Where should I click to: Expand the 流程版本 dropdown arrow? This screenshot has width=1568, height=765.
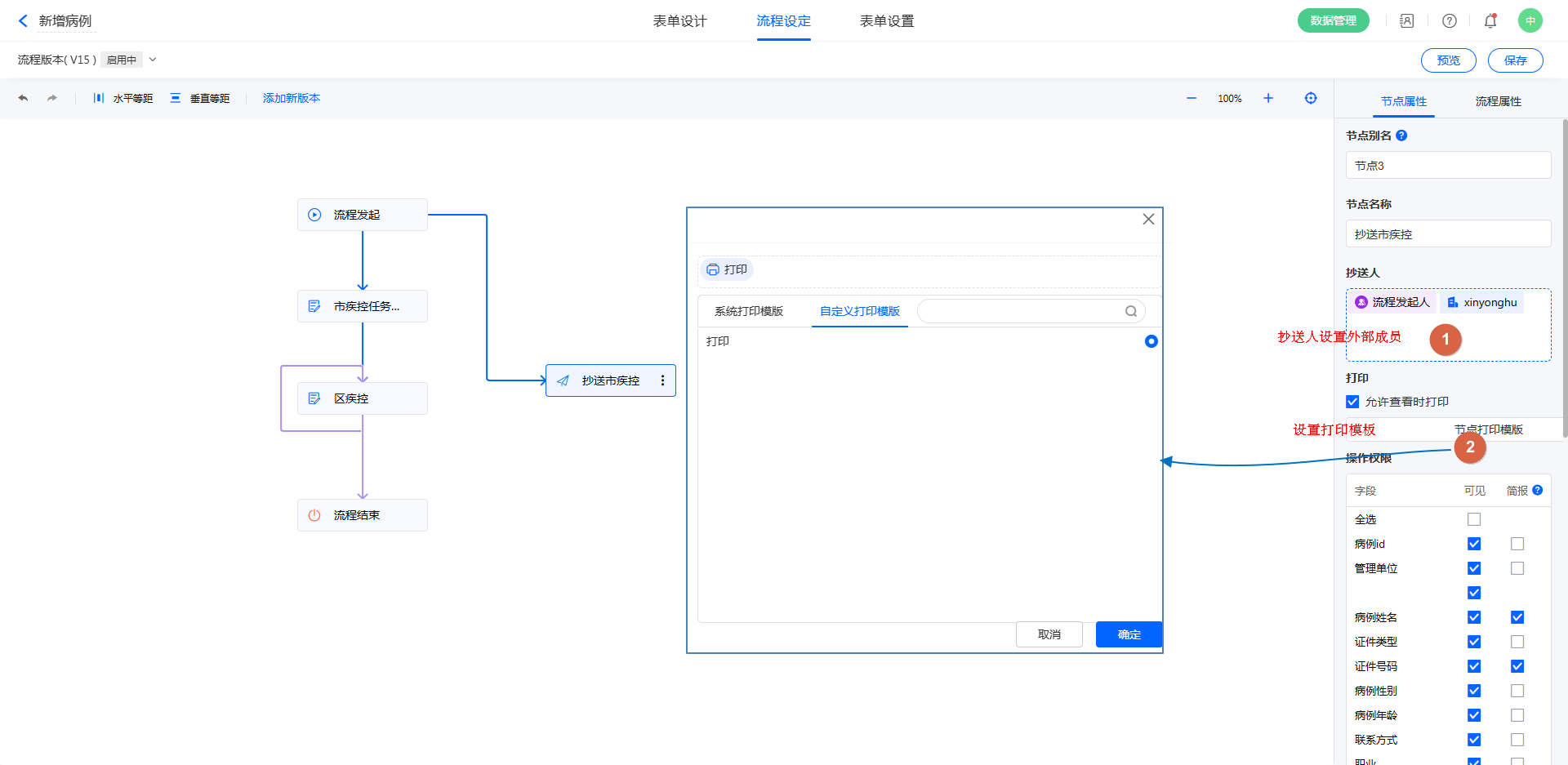(153, 60)
